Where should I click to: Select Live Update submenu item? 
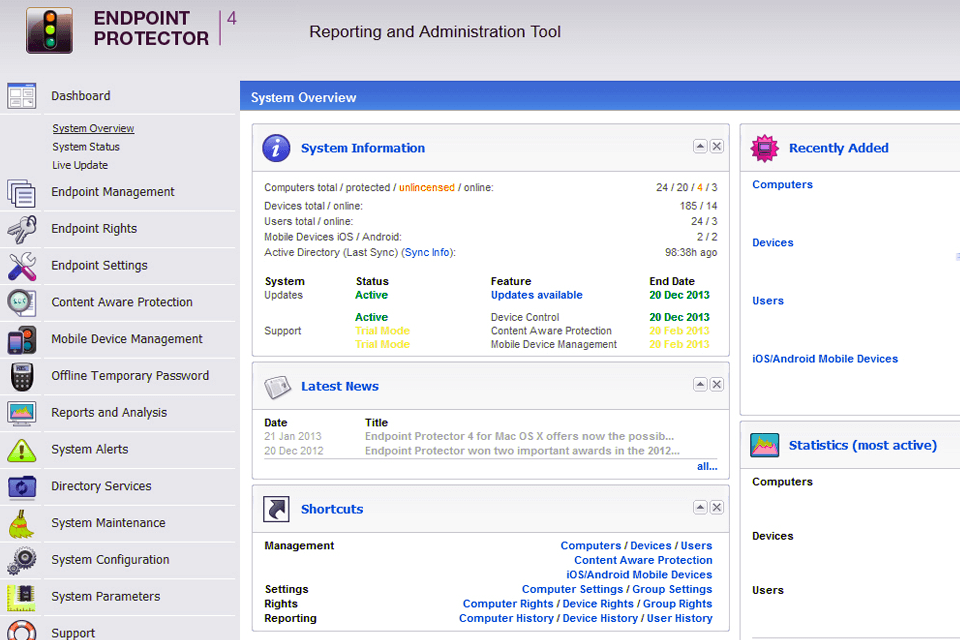80,165
